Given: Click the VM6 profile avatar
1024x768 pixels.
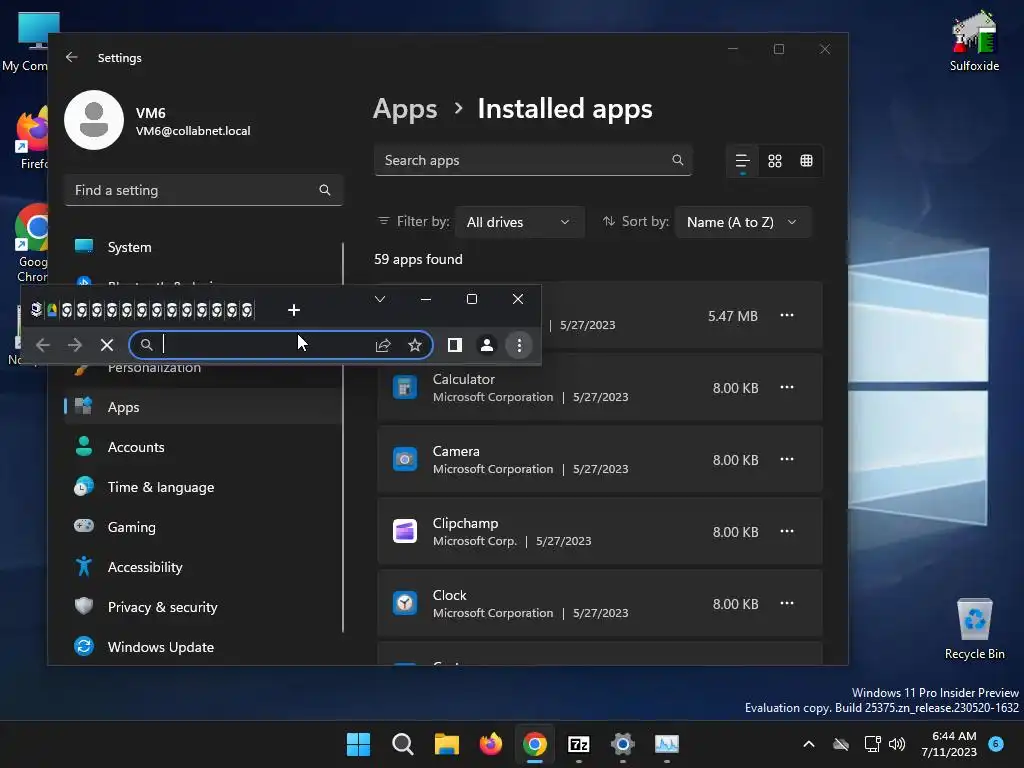Looking at the screenshot, I should 94,120.
